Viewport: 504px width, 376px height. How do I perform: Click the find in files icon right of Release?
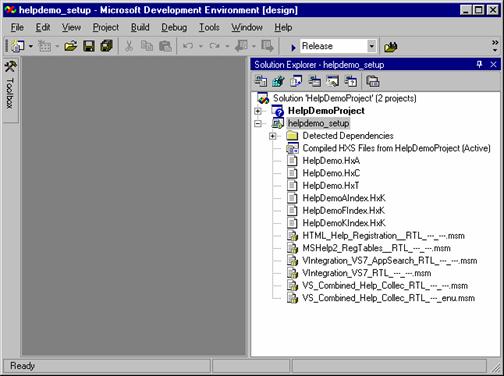[x=390, y=47]
